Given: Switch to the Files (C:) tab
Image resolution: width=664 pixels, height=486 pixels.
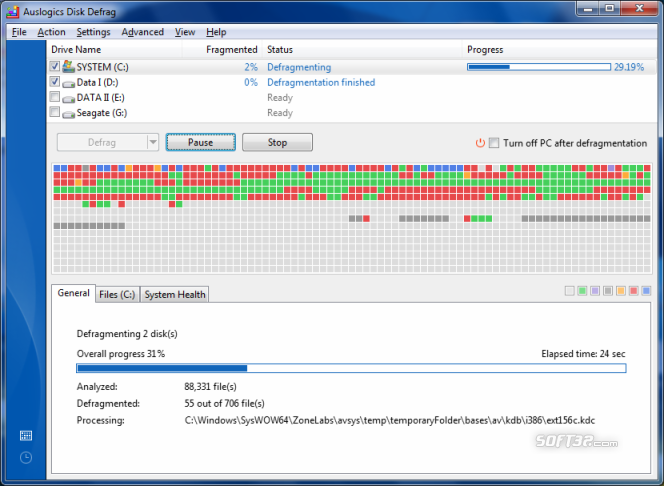Looking at the screenshot, I should coord(117,295).
